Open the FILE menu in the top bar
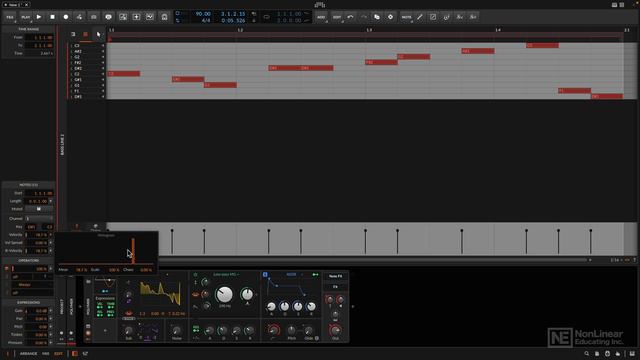This screenshot has height=360, width=640. [10, 17]
